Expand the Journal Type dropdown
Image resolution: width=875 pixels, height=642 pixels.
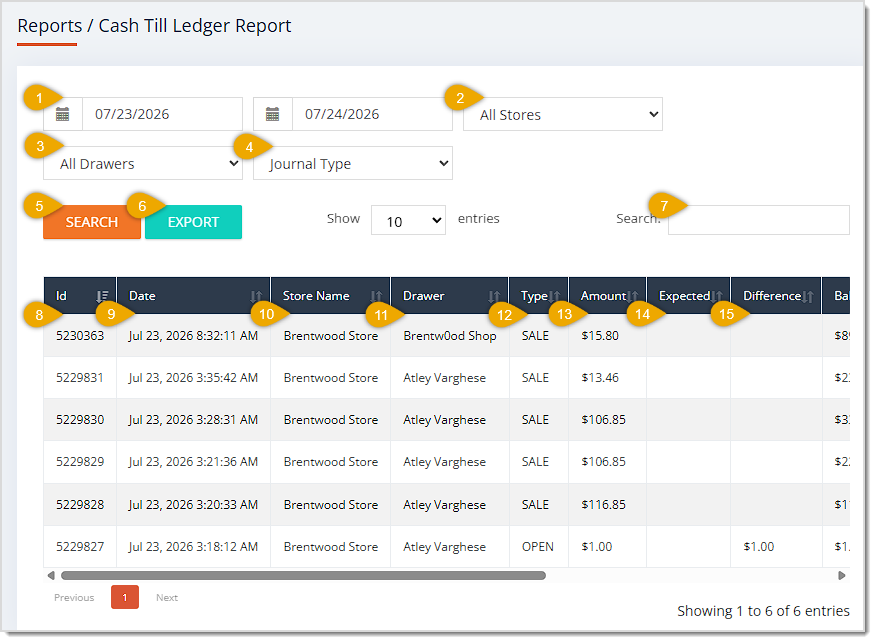point(353,164)
